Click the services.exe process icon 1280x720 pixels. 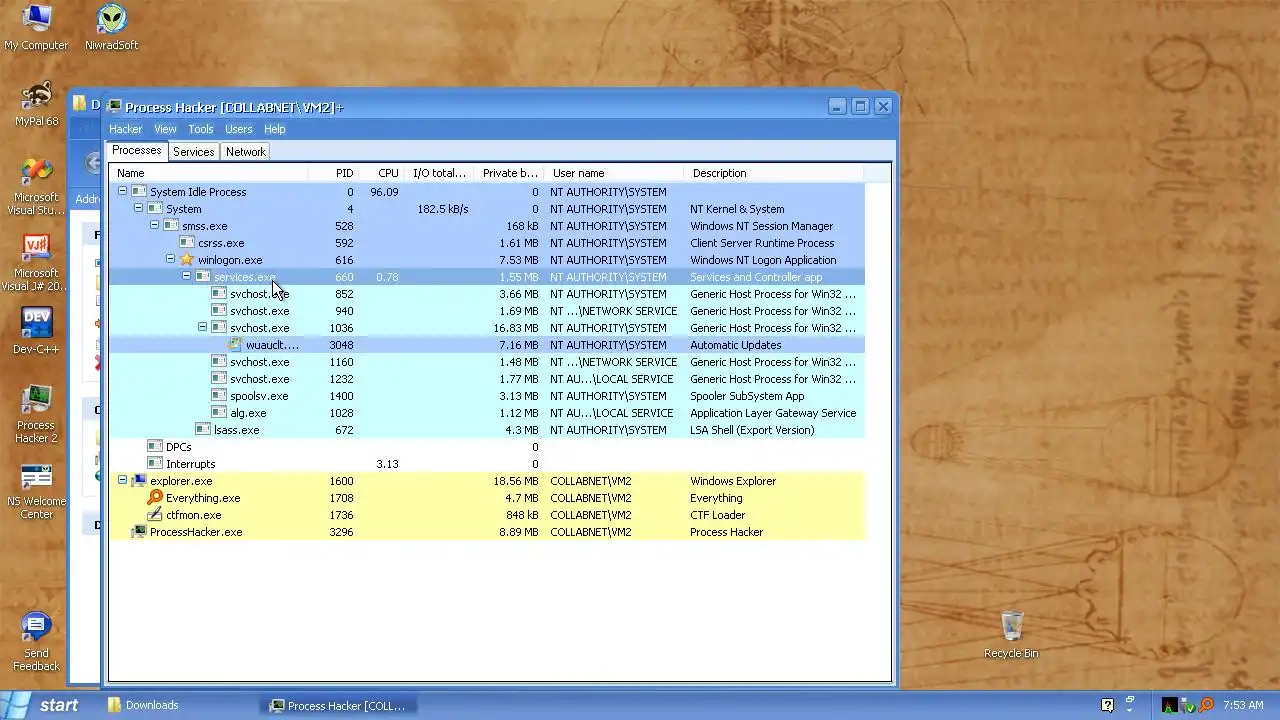[203, 277]
